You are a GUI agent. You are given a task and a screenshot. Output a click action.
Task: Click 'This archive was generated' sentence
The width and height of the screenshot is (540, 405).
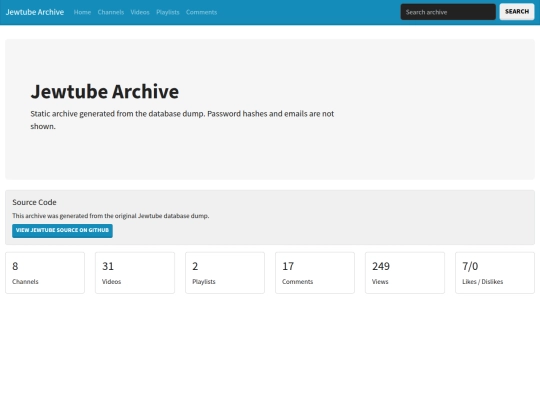click(x=111, y=216)
